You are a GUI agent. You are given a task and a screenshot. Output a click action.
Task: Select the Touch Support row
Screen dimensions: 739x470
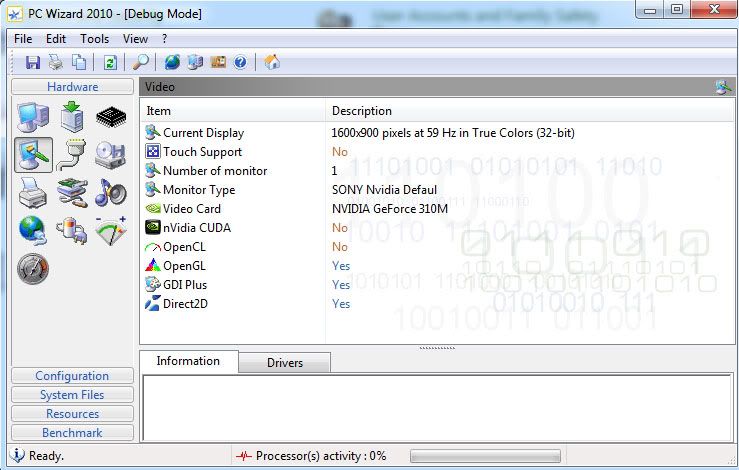[437, 152]
